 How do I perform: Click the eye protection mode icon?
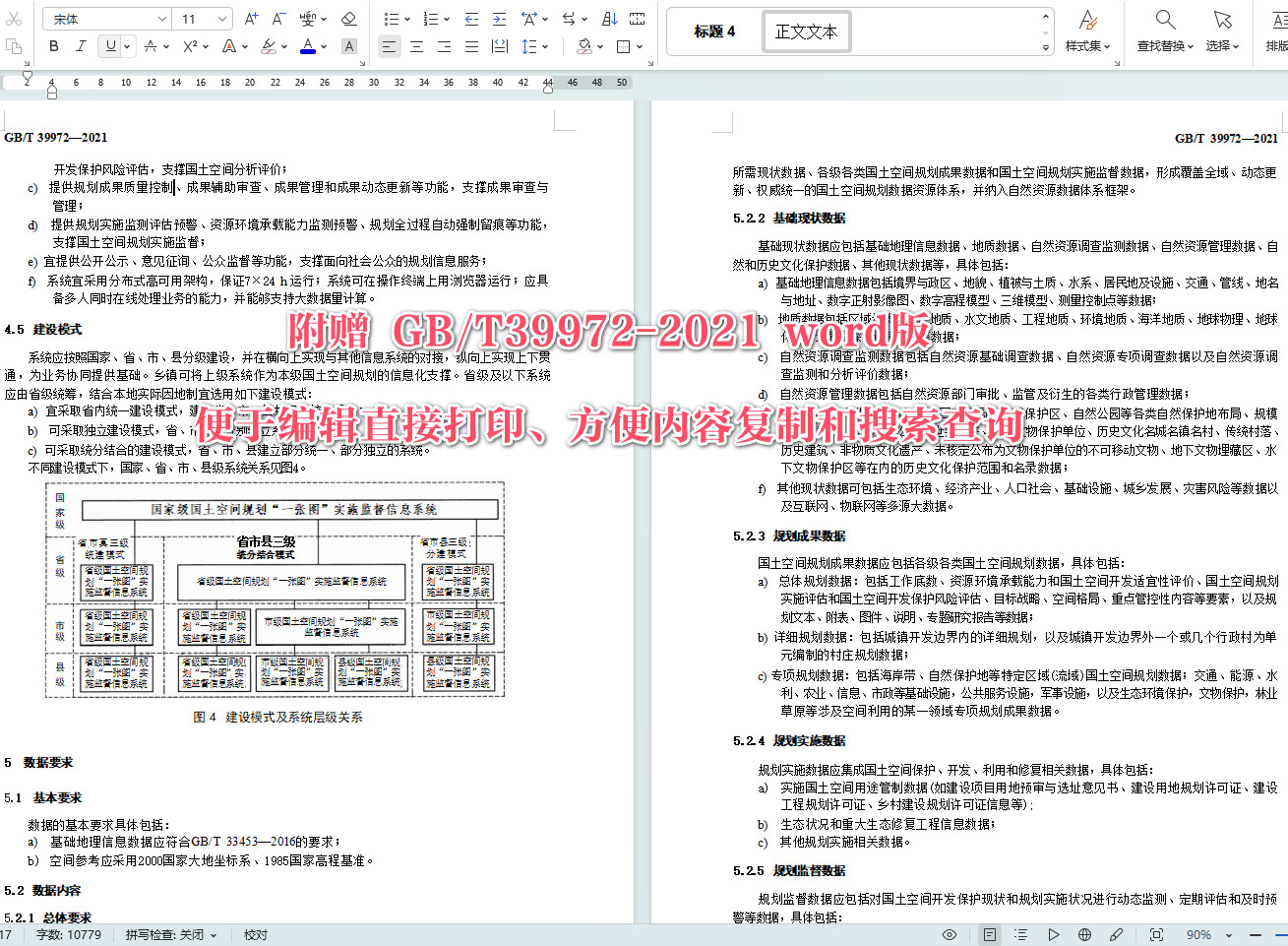coord(950,933)
